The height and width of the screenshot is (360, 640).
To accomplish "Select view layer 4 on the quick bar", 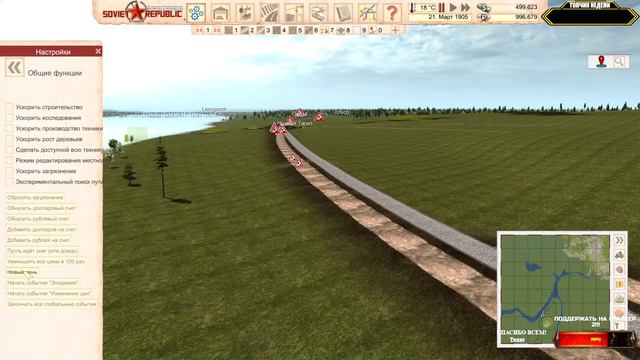I will tap(279, 30).
